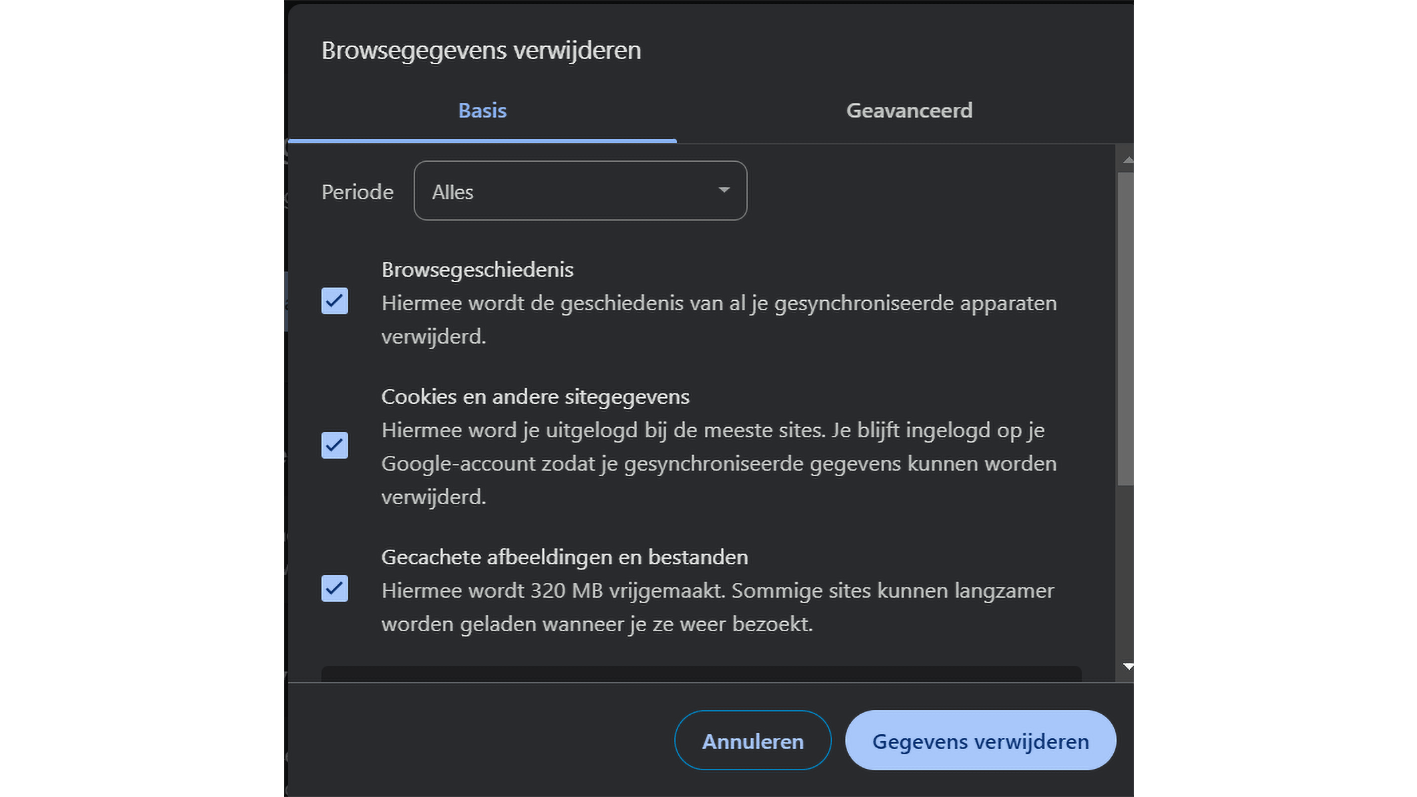1417x797 pixels.
Task: Click the scrollbar up arrow
Action: pos(1127,160)
